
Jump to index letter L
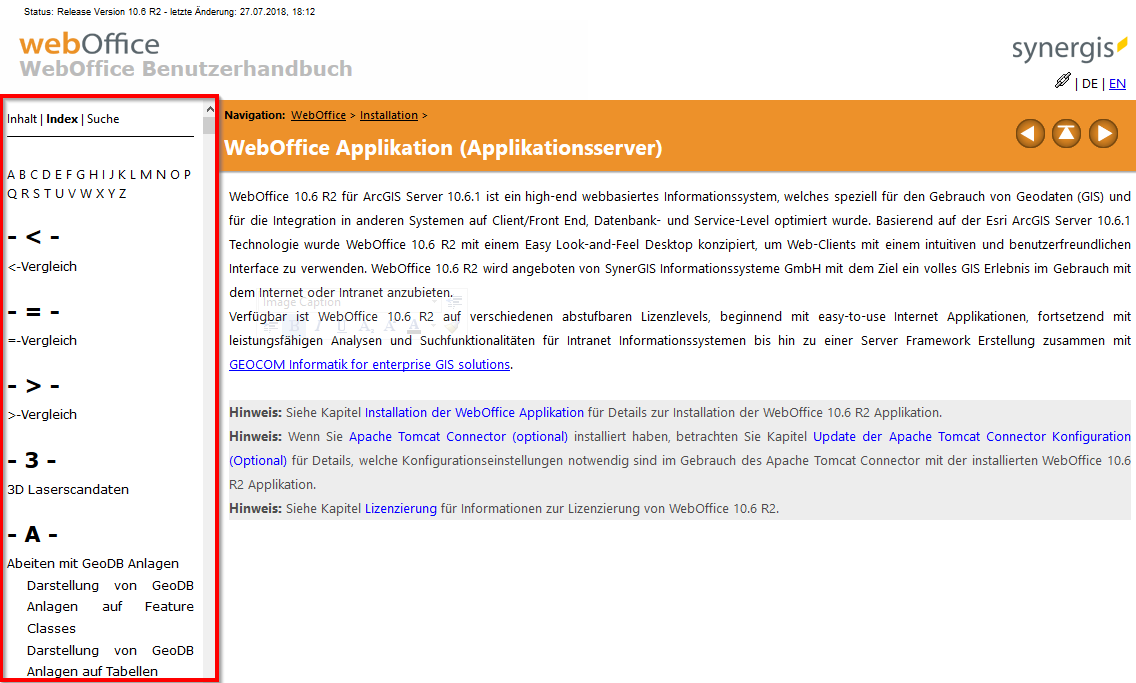click(x=133, y=175)
